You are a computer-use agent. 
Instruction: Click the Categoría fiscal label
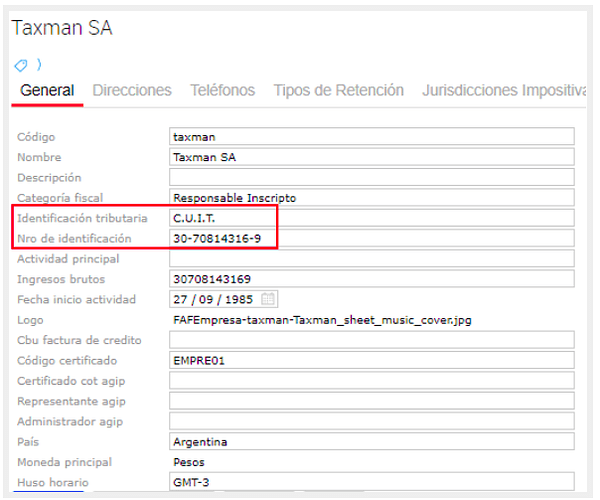[x=60, y=198]
